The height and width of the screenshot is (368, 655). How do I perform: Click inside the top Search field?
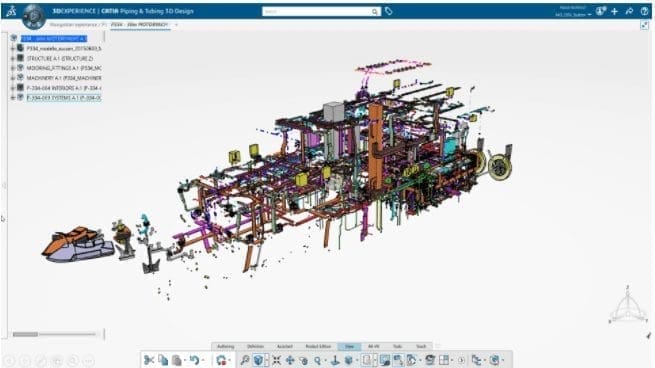[316, 11]
